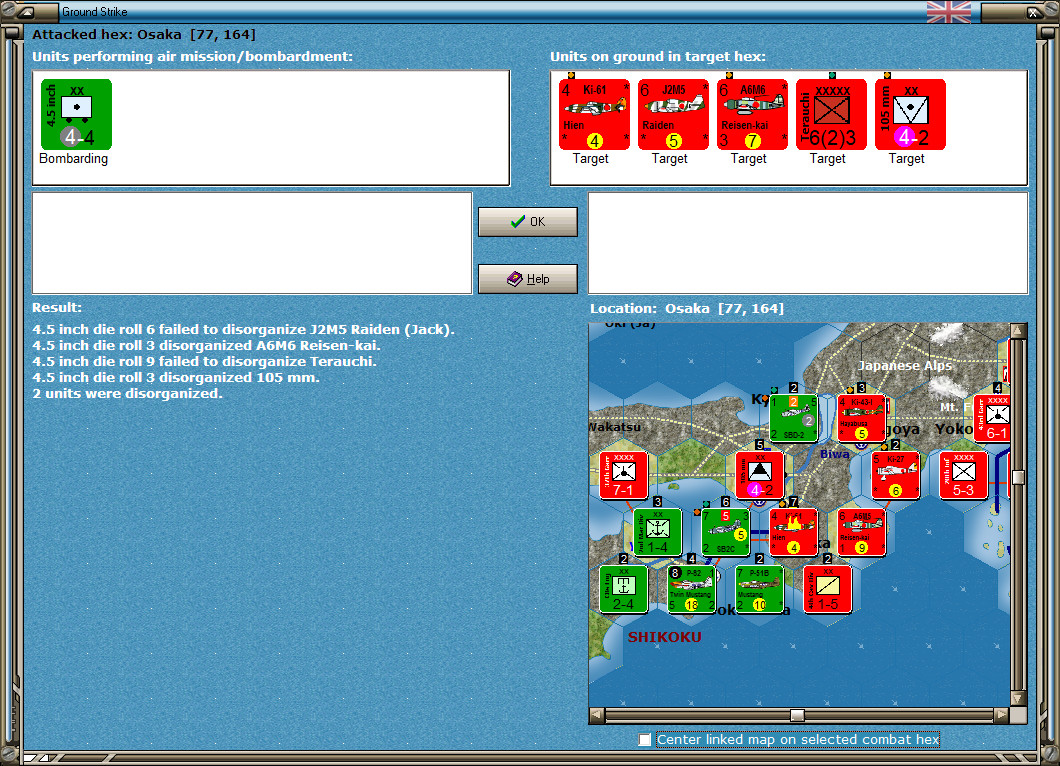Click the map horizontal scrollbar thumb
The image size is (1060, 766).
(798, 715)
